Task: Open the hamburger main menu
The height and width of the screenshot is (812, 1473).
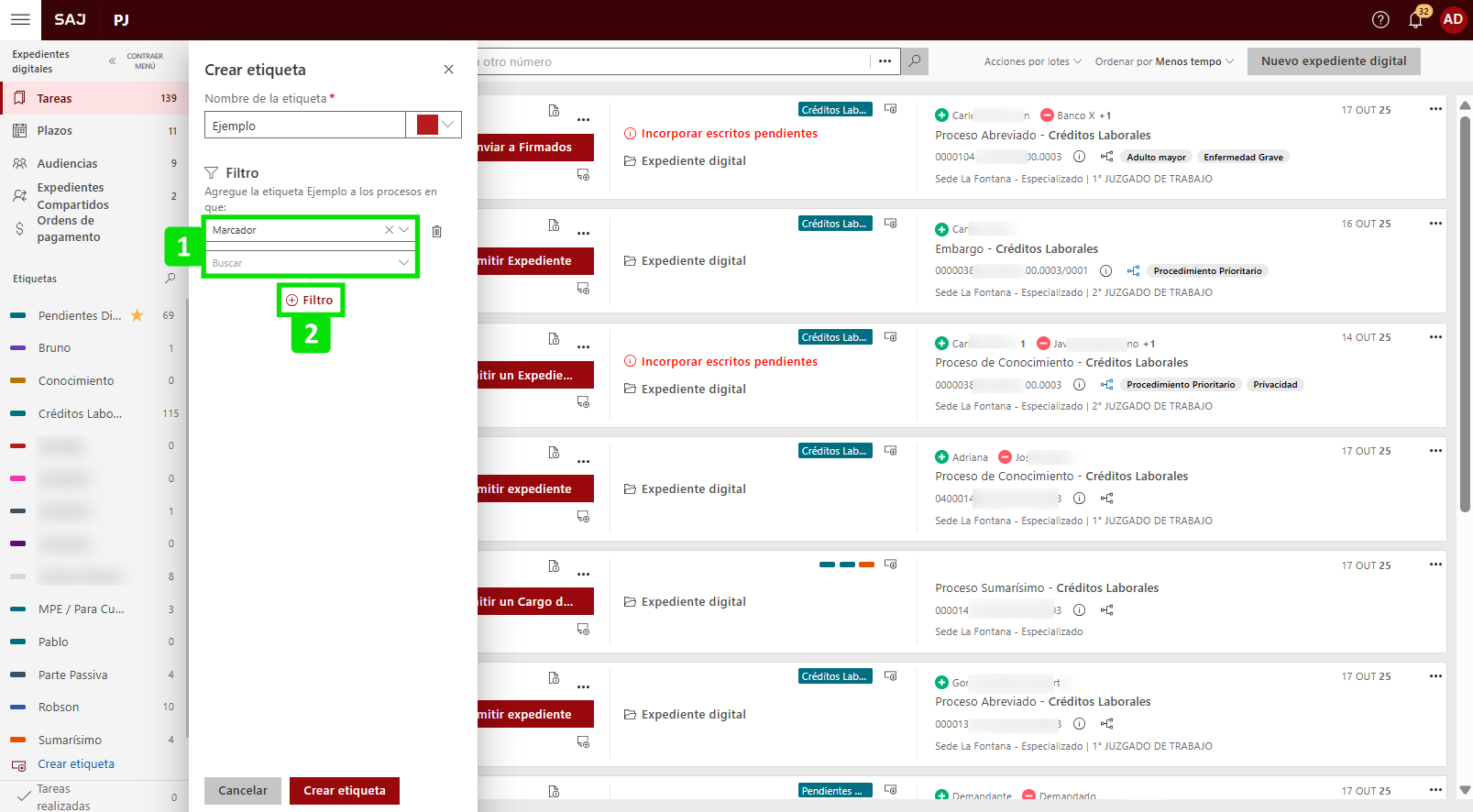Action: [20, 19]
